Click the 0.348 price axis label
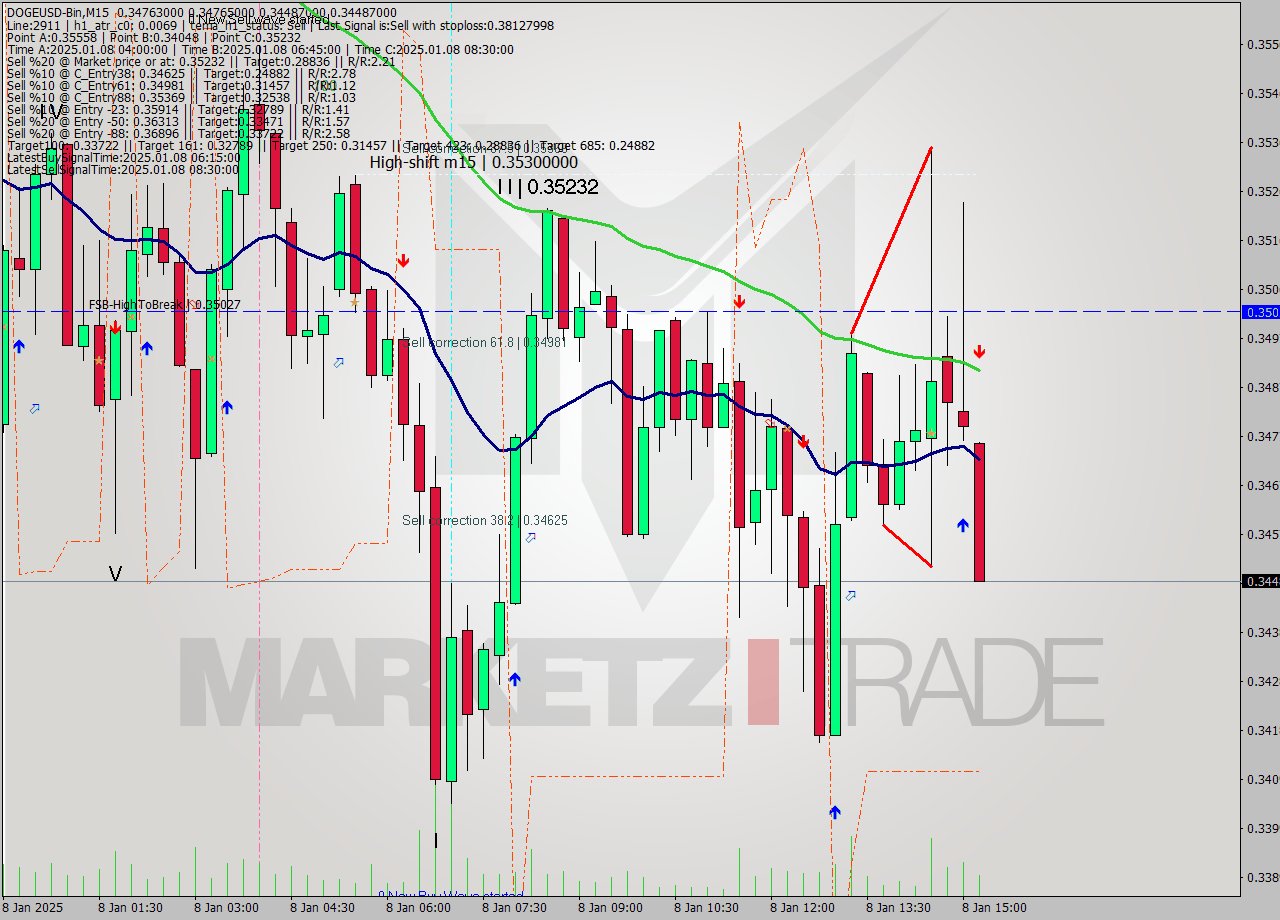Image resolution: width=1280 pixels, height=920 pixels. click(1263, 387)
